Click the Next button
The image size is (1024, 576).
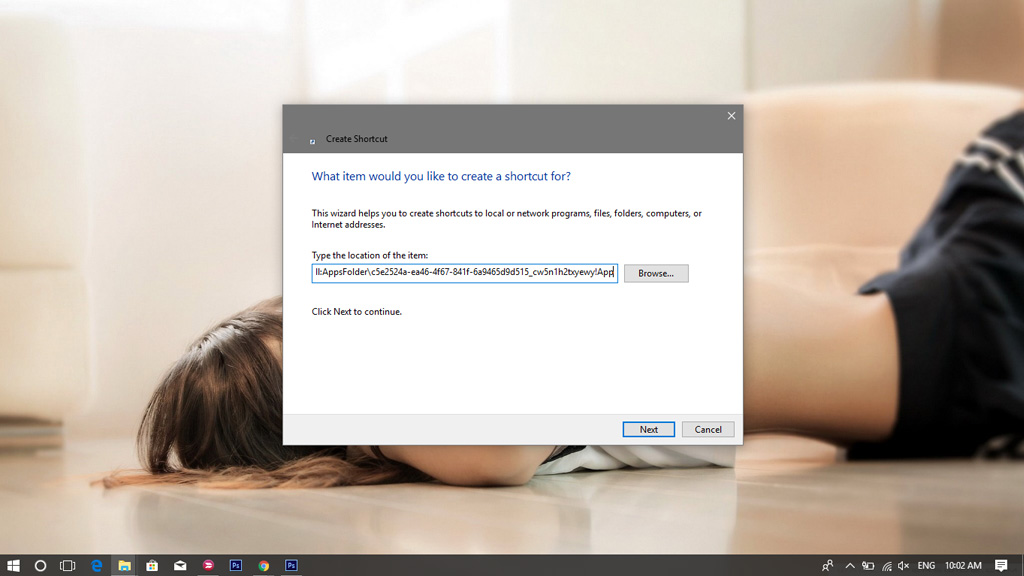pos(648,429)
